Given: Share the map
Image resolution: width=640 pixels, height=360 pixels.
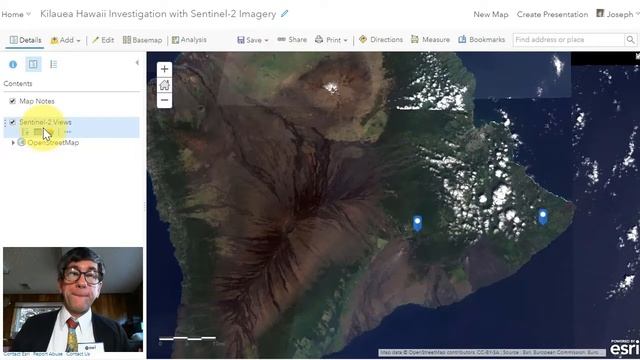Looking at the screenshot, I should [x=292, y=40].
